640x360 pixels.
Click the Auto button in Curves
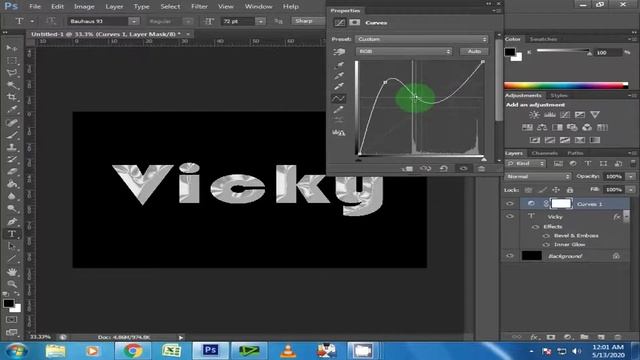pyautogui.click(x=474, y=51)
